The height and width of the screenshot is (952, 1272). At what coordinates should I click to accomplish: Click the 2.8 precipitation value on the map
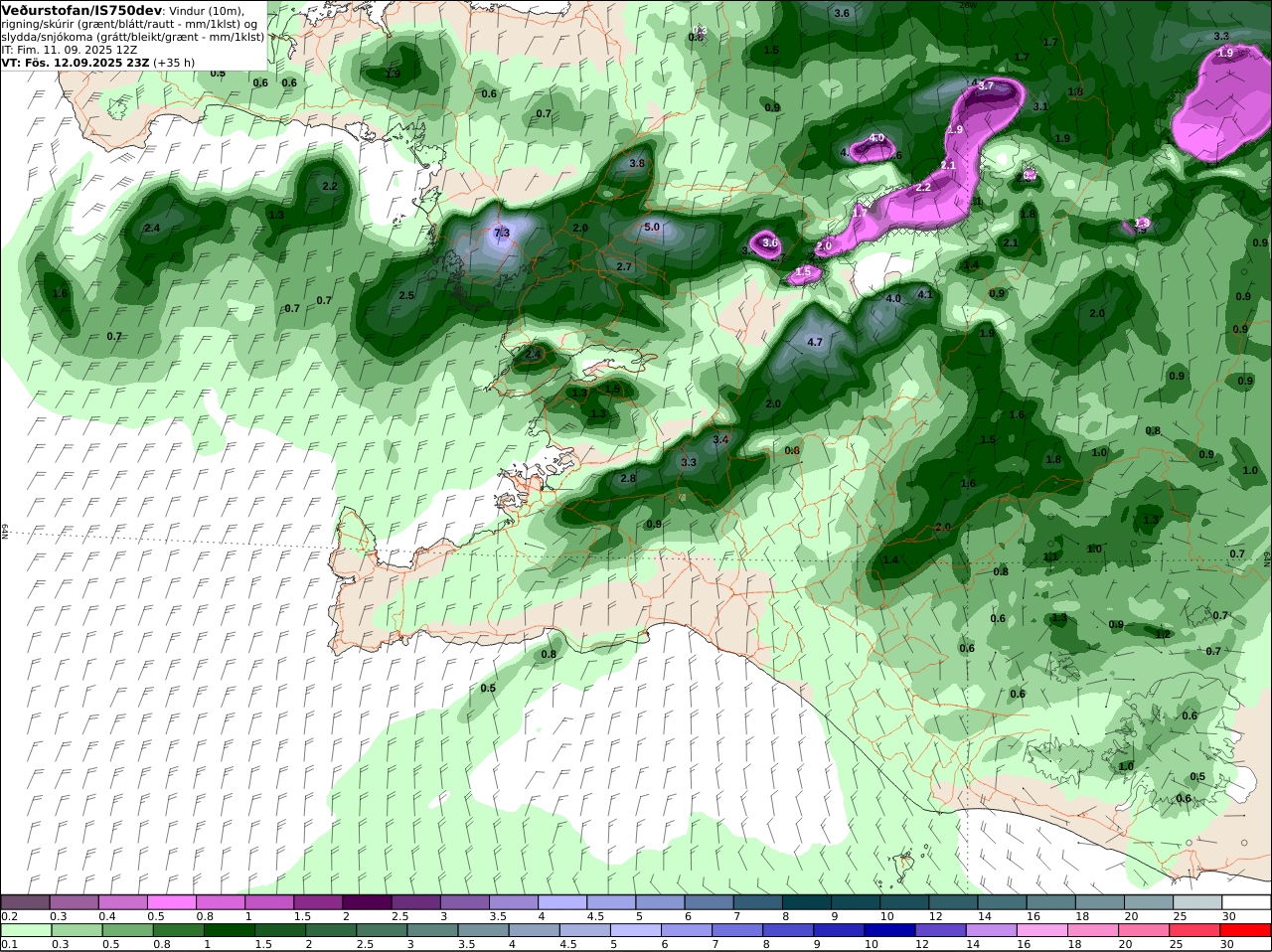(x=628, y=478)
